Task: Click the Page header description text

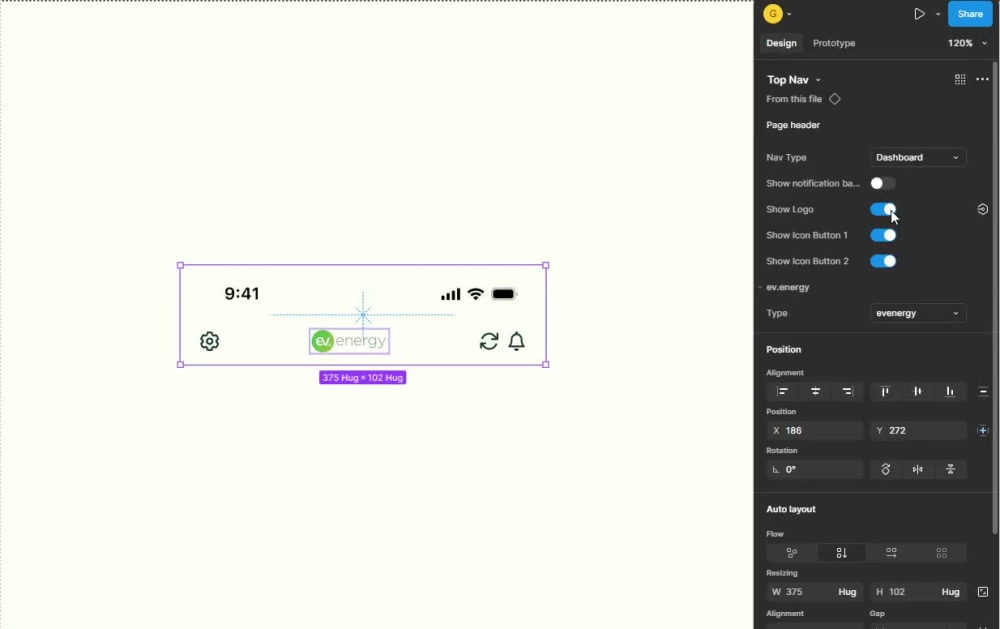Action: coord(793,125)
